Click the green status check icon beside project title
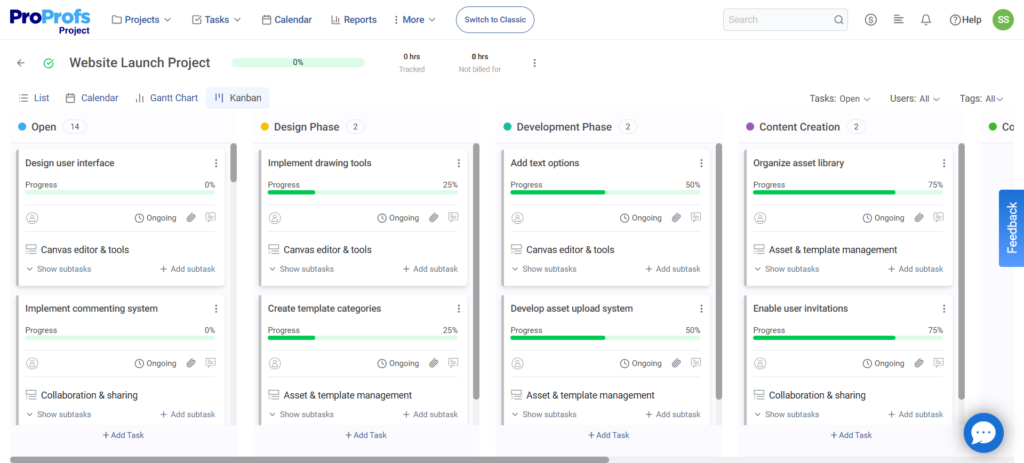The height and width of the screenshot is (463, 1024). 48,63
